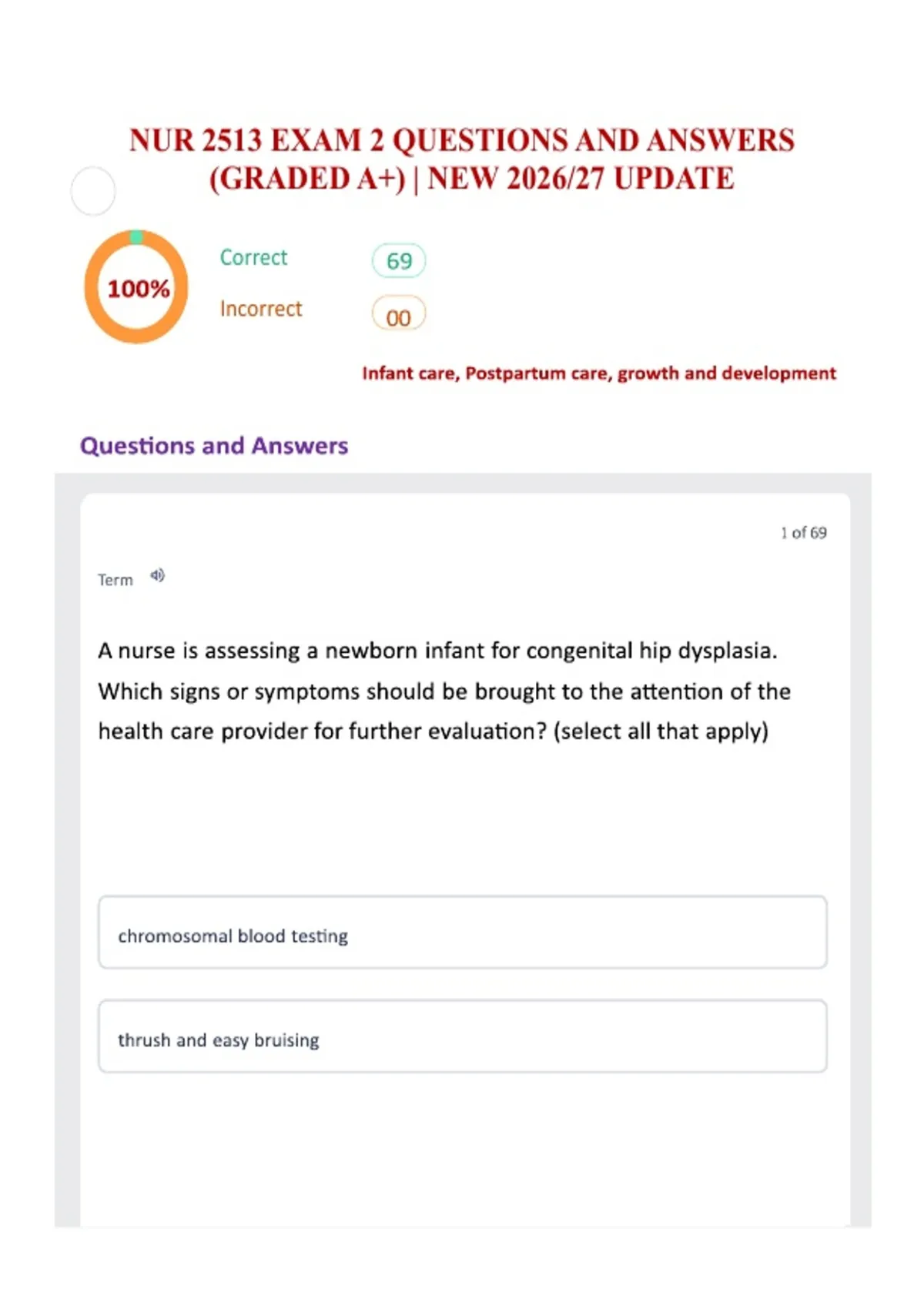Screen dimensions: 924x1309
Task: Choose the "thrush and easy bruising" answer
Action: [462, 1036]
